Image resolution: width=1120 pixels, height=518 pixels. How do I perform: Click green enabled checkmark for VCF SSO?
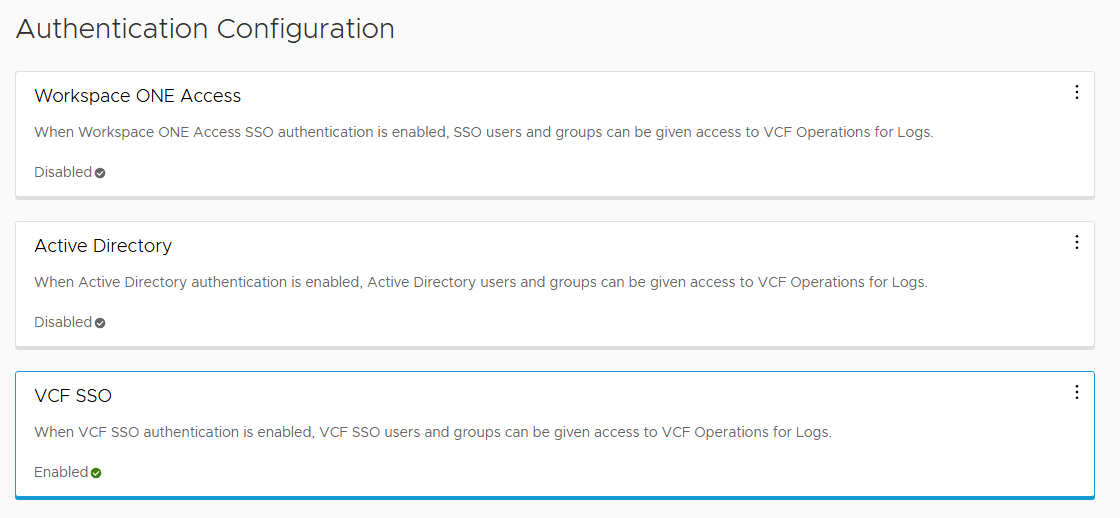pyautogui.click(x=96, y=473)
